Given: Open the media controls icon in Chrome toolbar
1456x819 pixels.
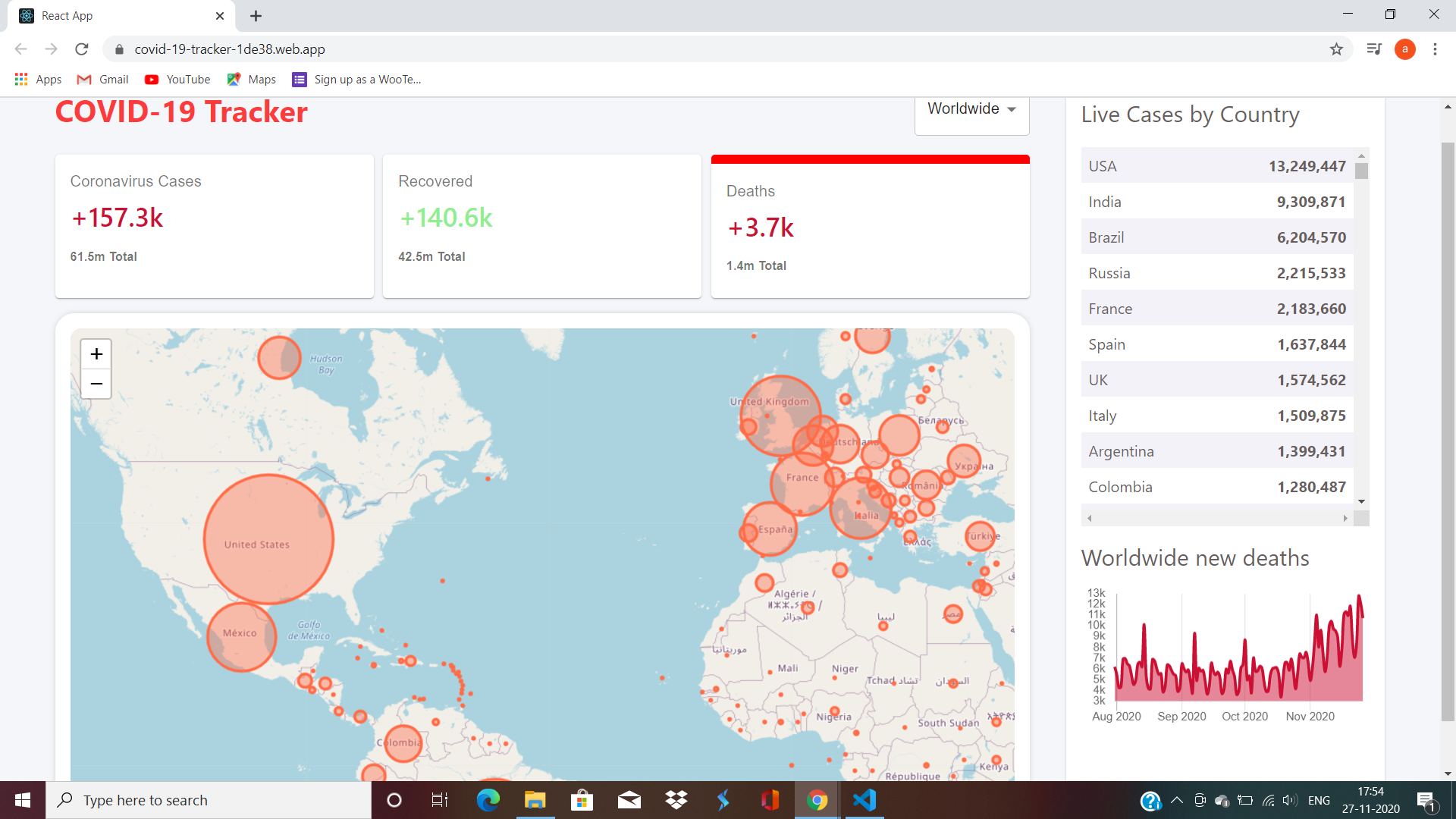Looking at the screenshot, I should click(1374, 49).
